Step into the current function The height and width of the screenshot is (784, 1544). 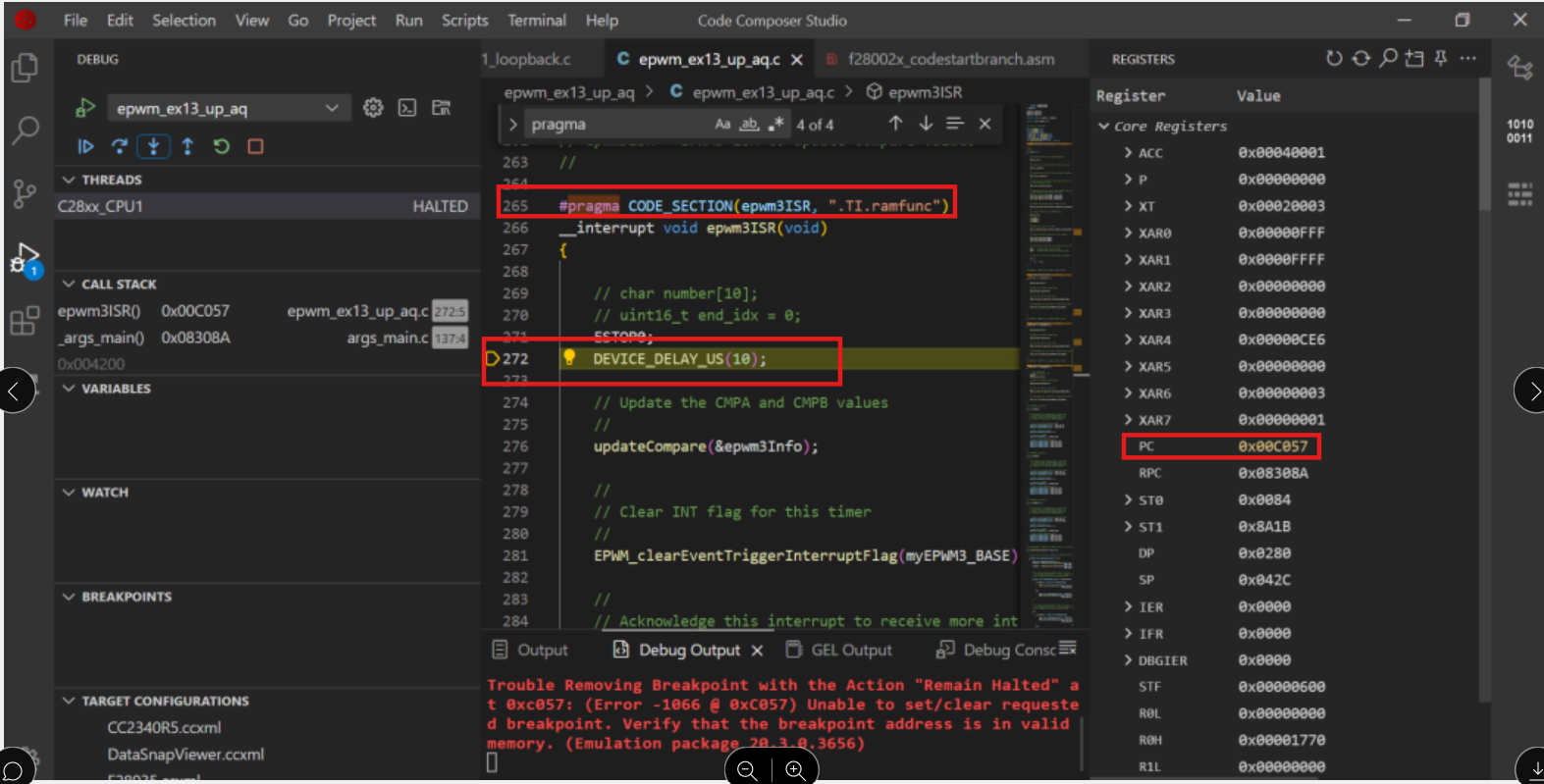153,146
